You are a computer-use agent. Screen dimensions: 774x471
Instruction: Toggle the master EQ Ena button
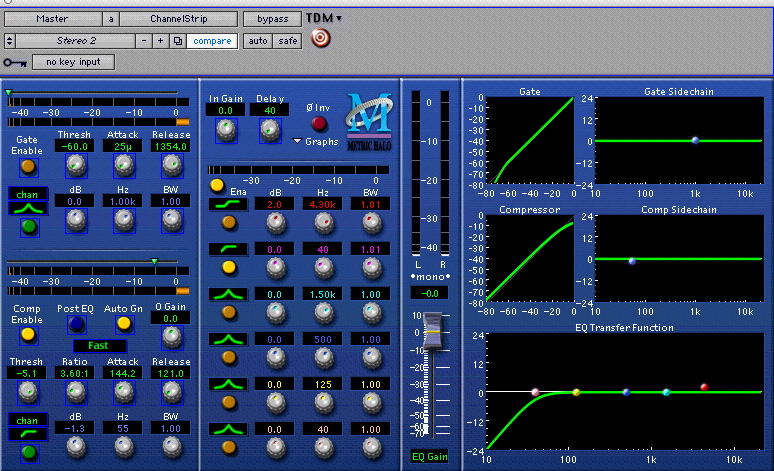[217, 186]
